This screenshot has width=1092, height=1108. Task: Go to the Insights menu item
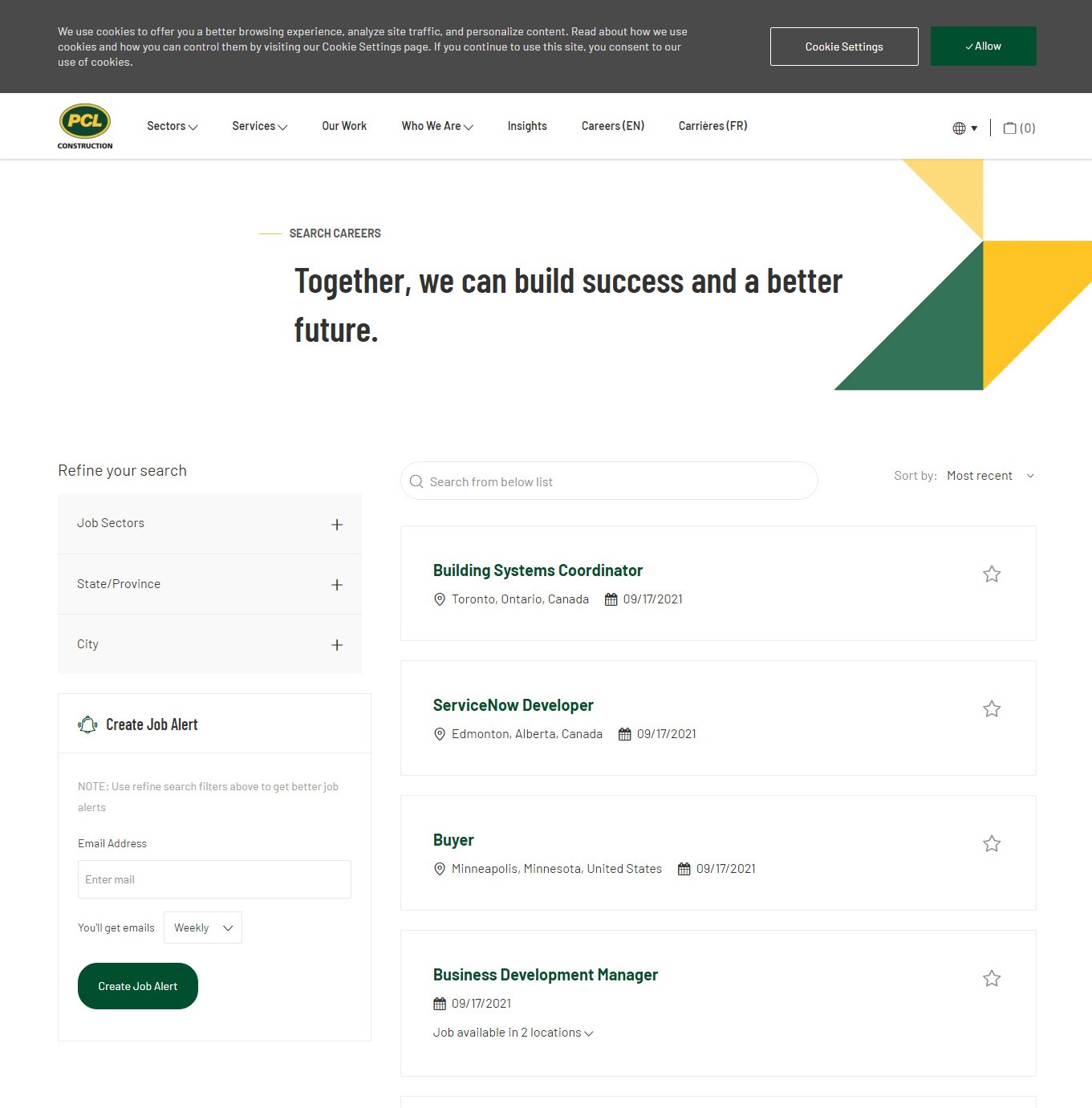pyautogui.click(x=527, y=126)
